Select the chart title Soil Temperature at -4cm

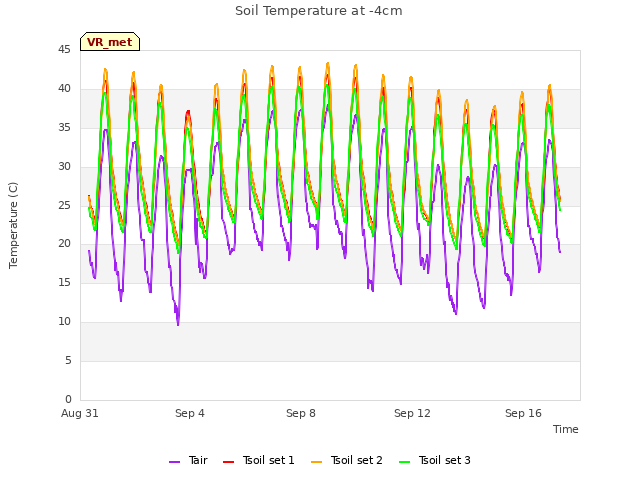click(319, 11)
